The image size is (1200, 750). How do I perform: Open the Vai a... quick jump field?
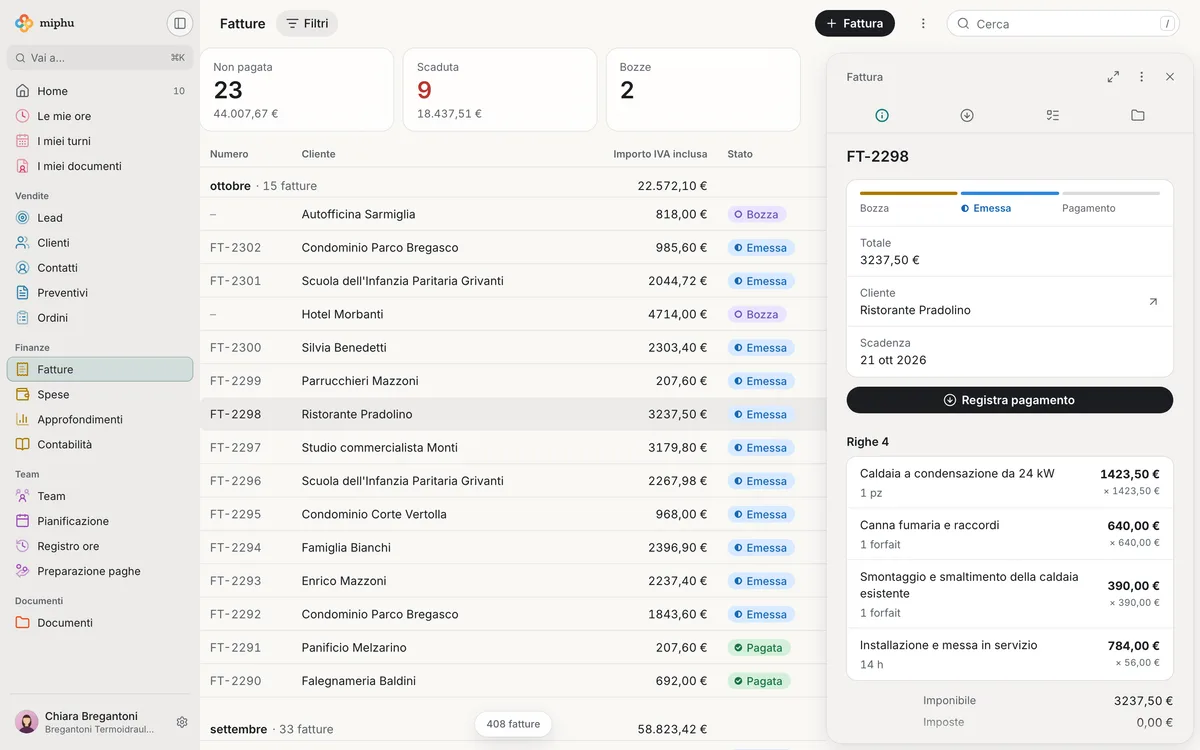coord(100,57)
